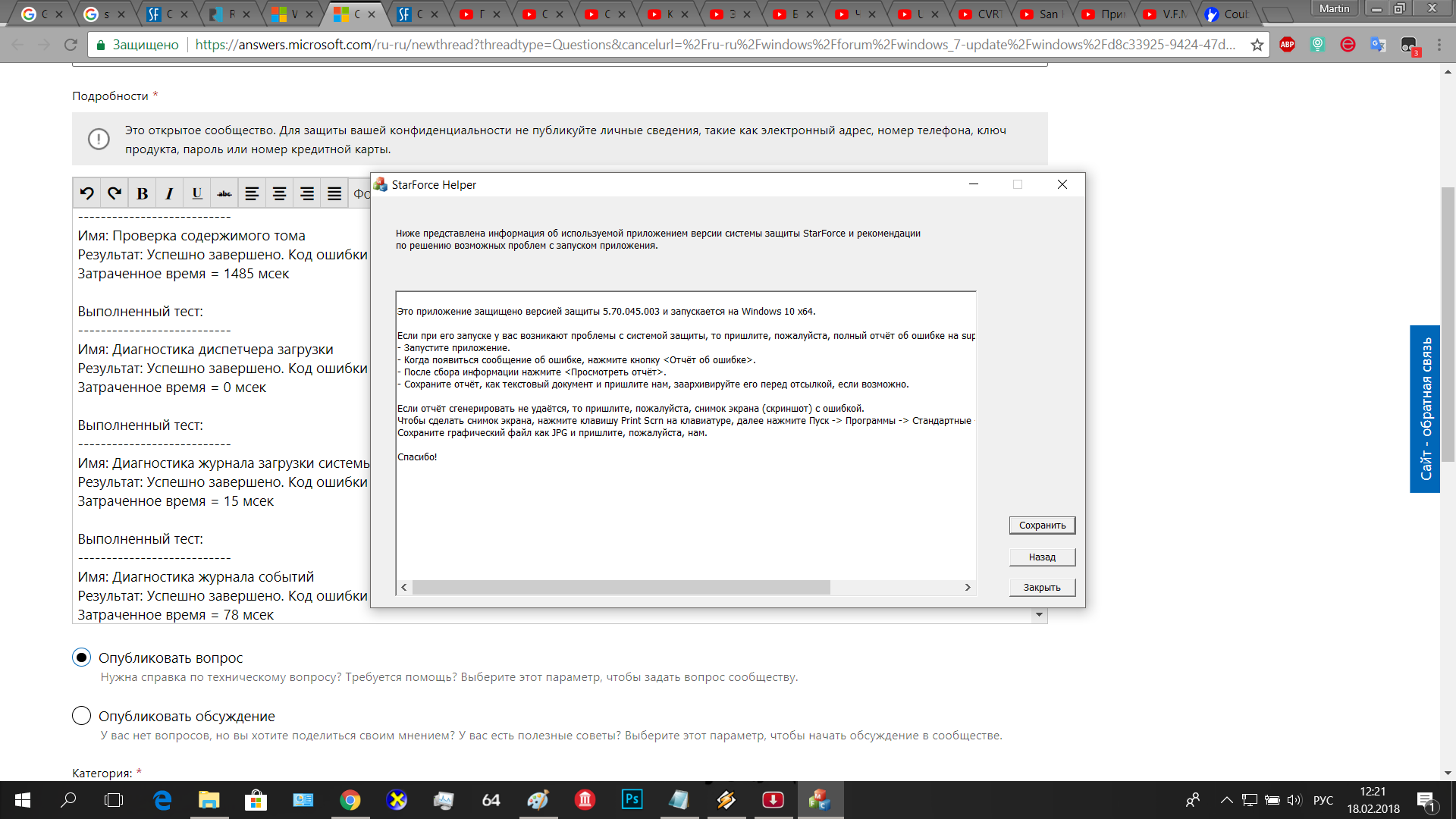Open the search magnifier on taskbar

tap(68, 800)
